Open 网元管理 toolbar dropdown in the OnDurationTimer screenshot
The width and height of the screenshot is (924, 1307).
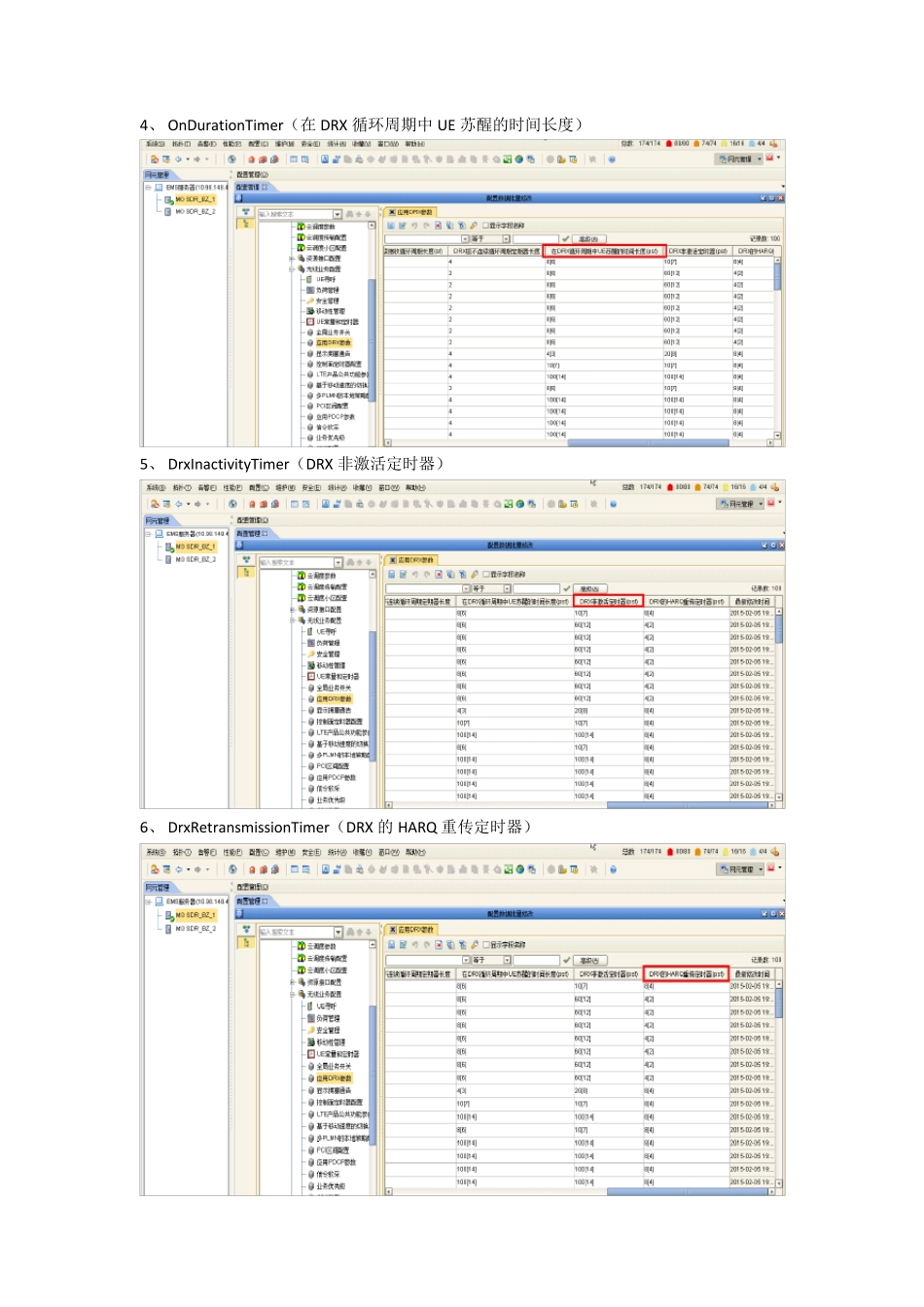click(739, 159)
